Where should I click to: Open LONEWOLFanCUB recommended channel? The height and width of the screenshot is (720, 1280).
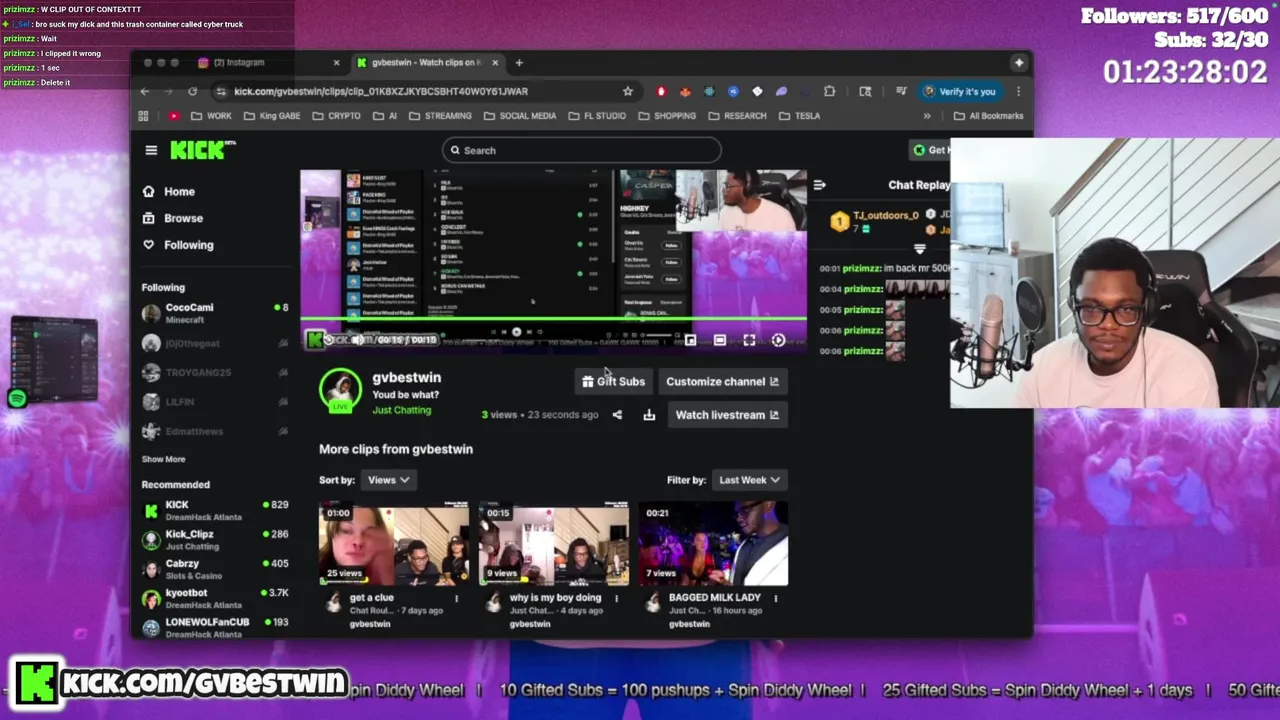pos(215,627)
